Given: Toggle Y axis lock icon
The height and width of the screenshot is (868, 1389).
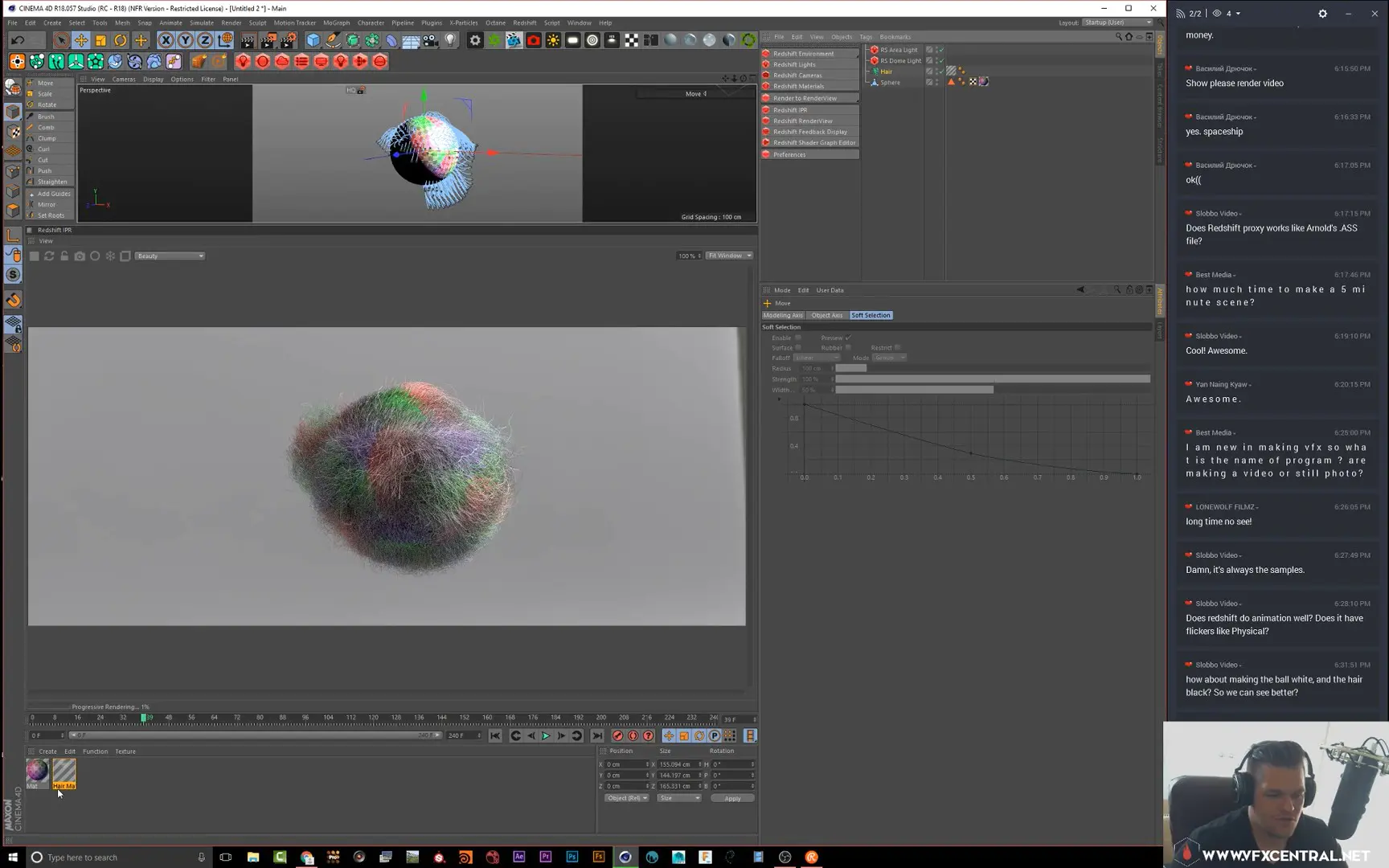Looking at the screenshot, I should point(185,40).
